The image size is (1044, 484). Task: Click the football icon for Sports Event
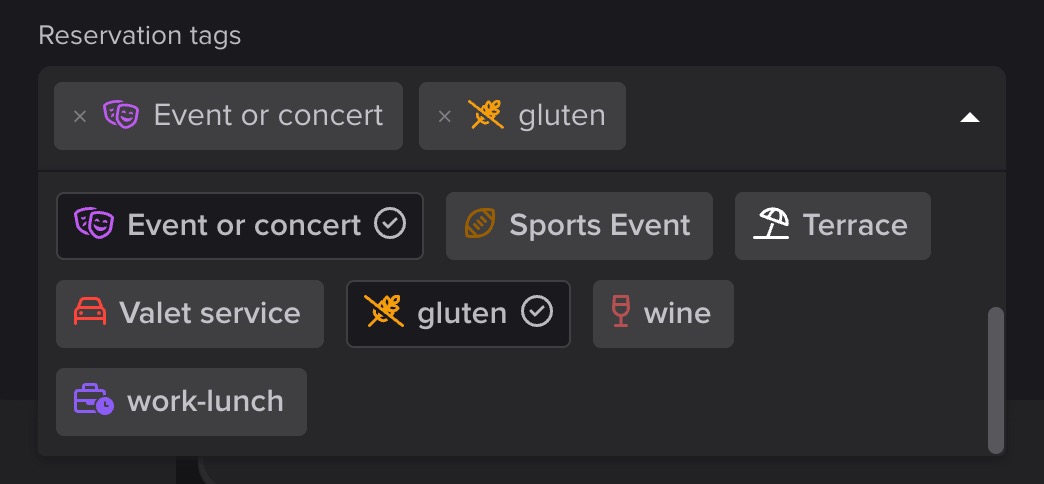pyautogui.click(x=480, y=225)
